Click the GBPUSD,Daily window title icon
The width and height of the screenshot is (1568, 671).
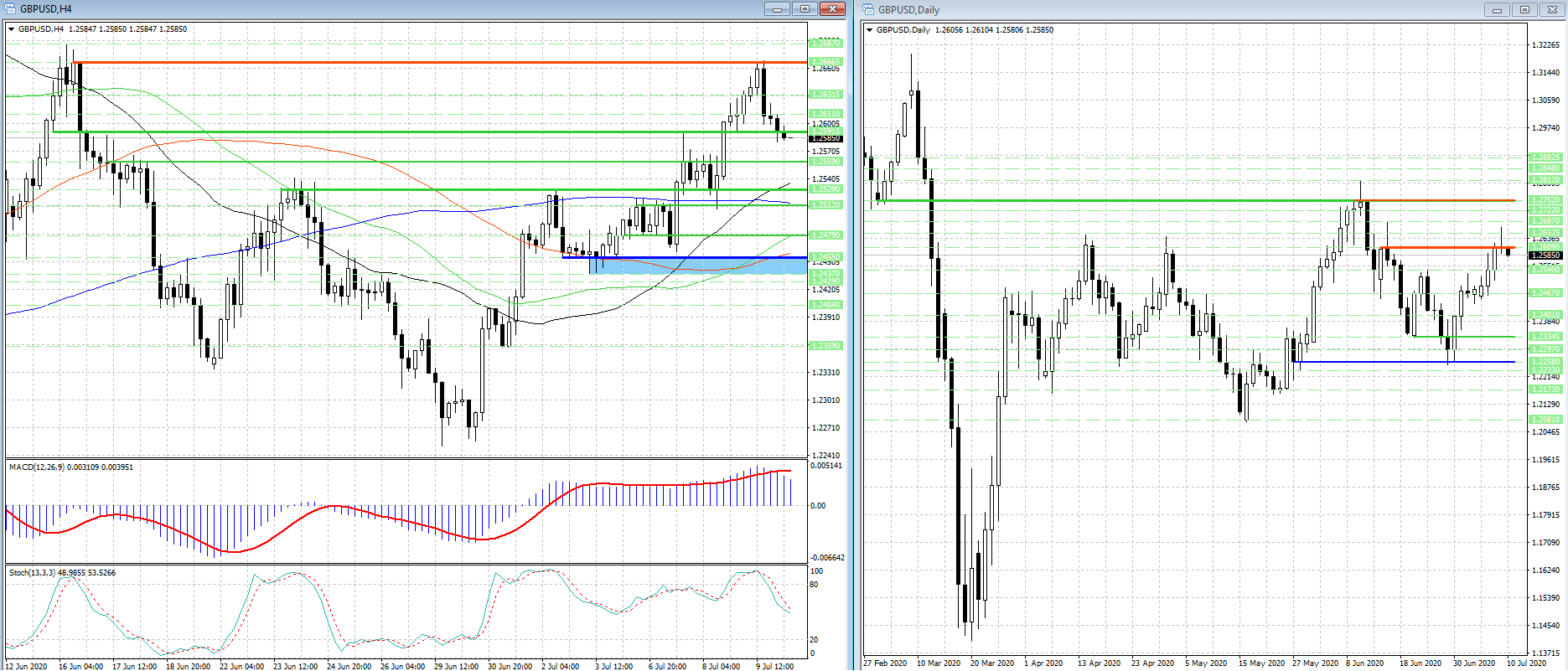click(x=869, y=9)
